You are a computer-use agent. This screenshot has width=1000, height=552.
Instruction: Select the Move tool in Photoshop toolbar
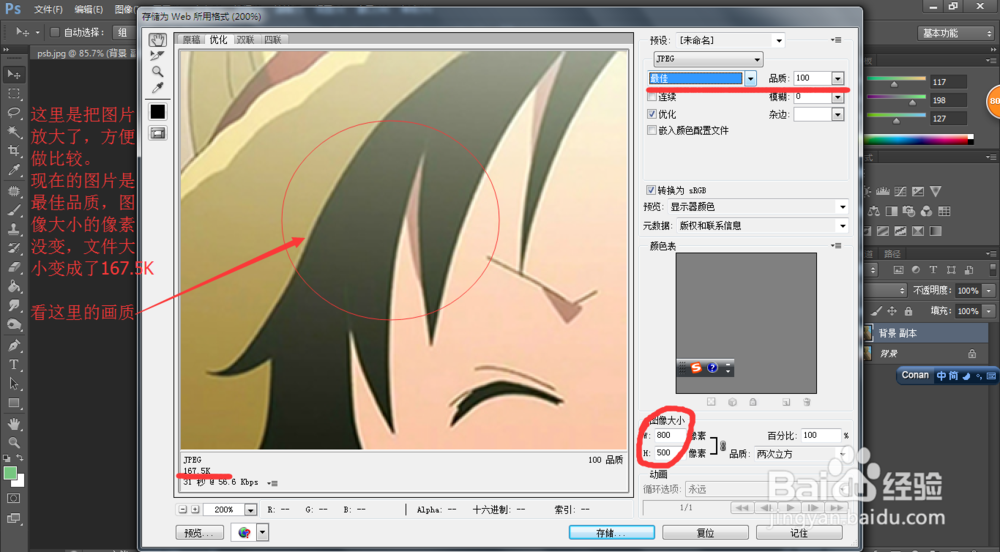click(x=13, y=75)
